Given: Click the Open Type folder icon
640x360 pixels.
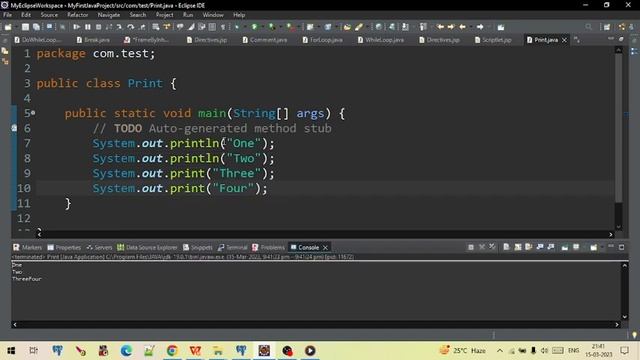Looking at the screenshot, I should click(x=347, y=27).
